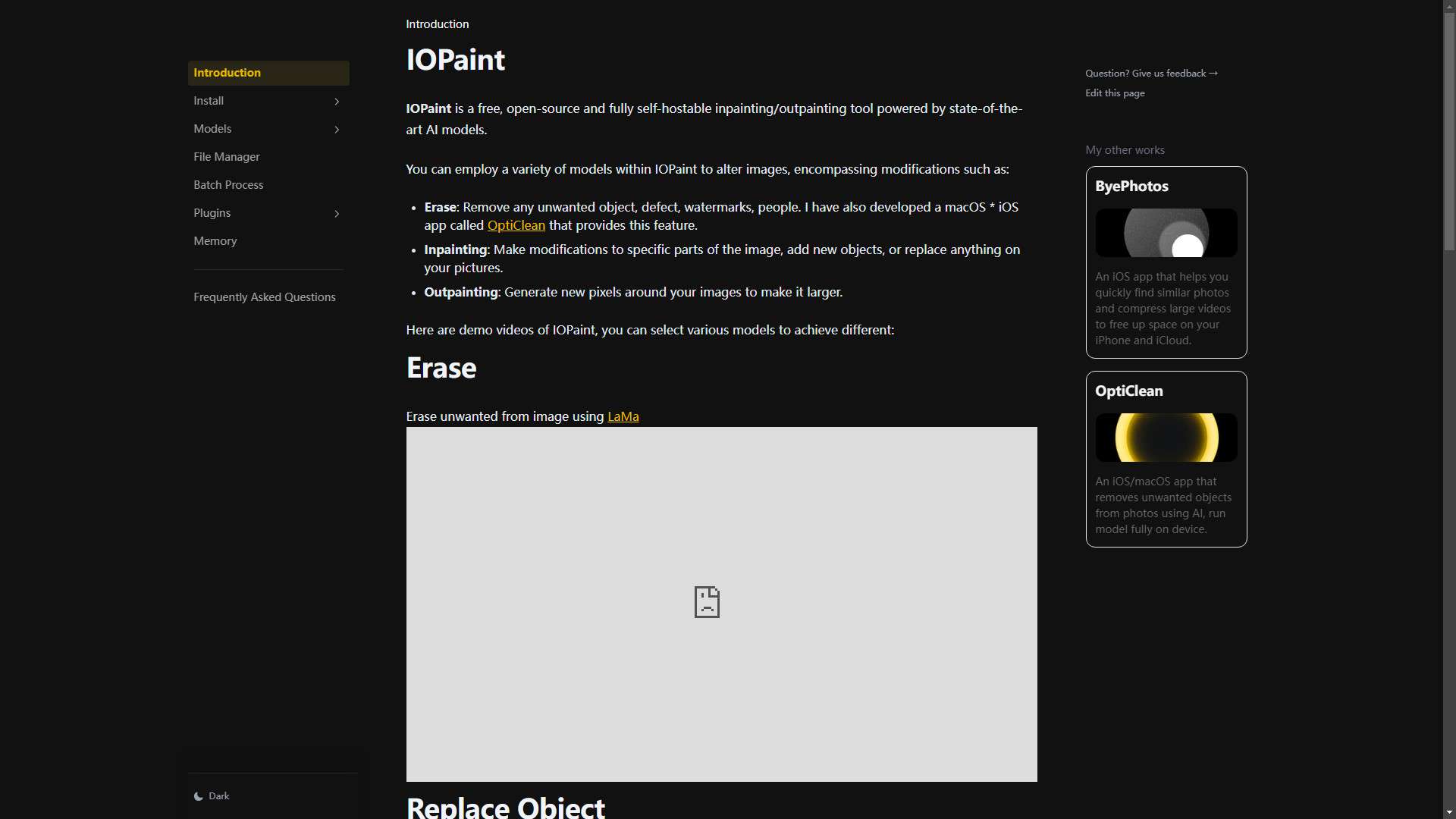Open the OptiClean card title
Image resolution: width=1456 pixels, height=819 pixels.
[1128, 391]
